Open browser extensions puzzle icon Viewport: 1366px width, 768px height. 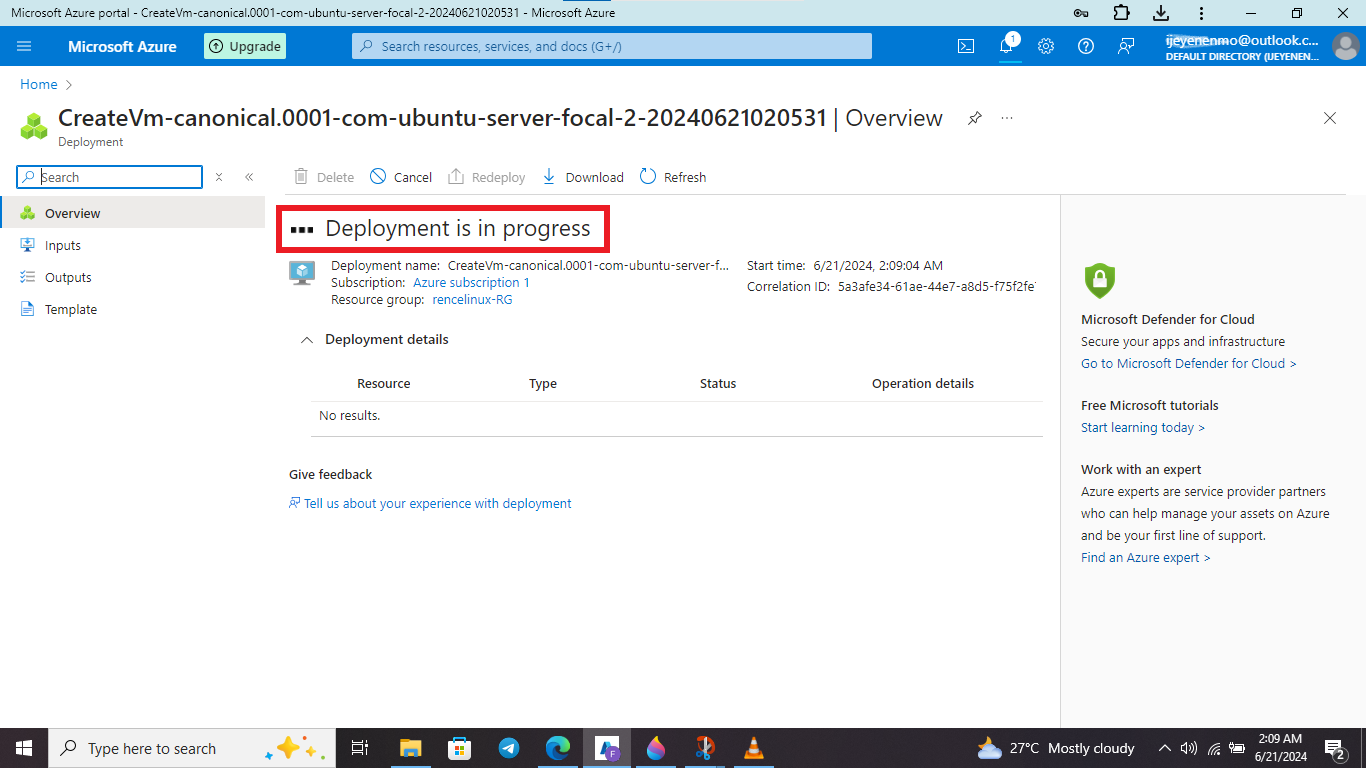tap(1121, 13)
